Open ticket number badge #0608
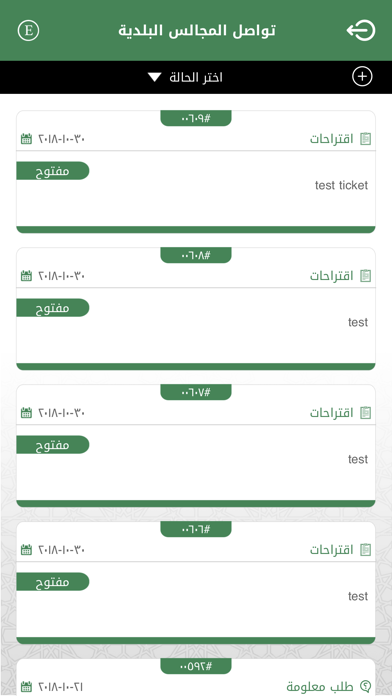The image size is (392, 696). point(196,255)
